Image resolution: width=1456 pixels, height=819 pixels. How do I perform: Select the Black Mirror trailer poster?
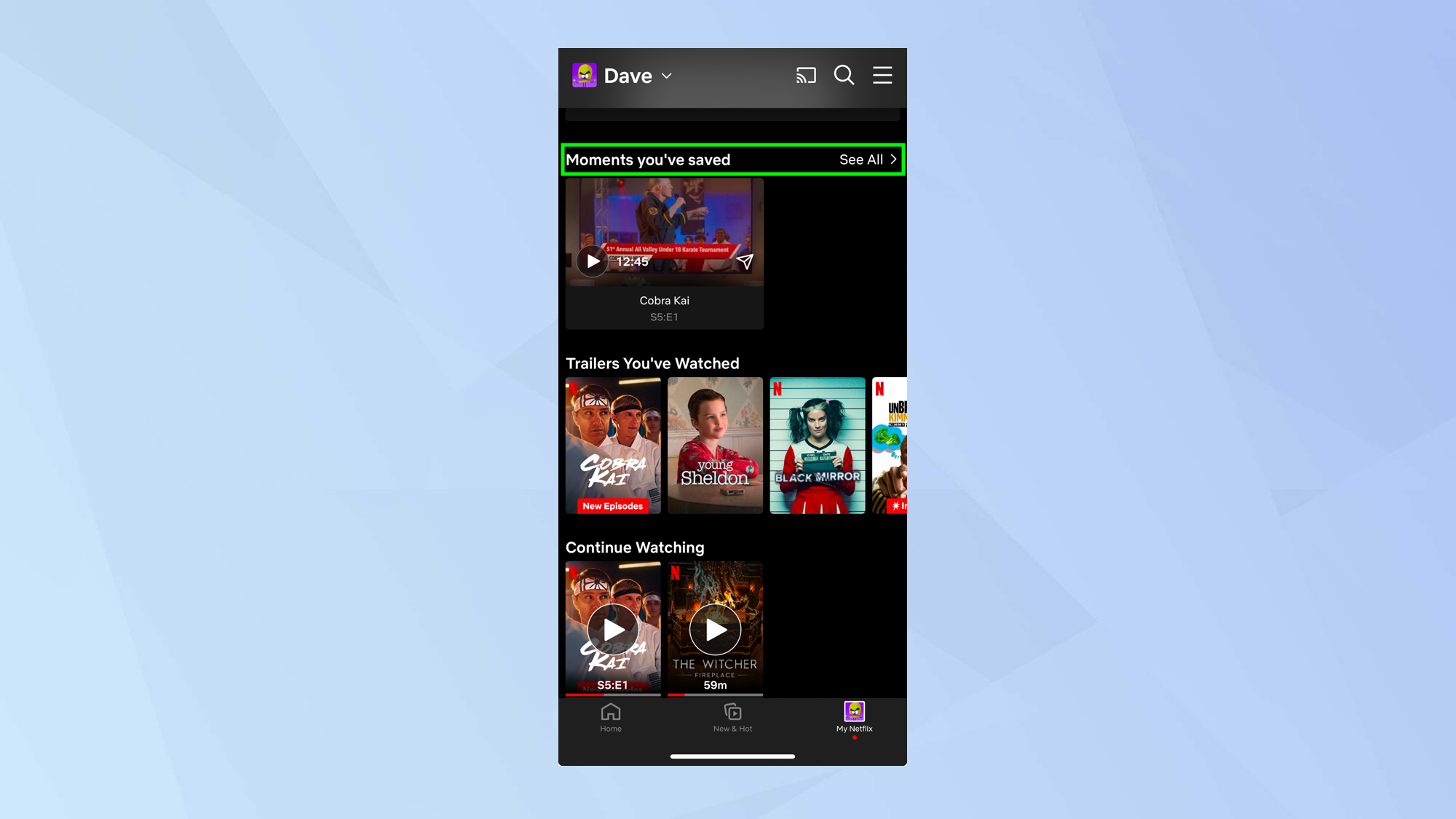tap(817, 445)
